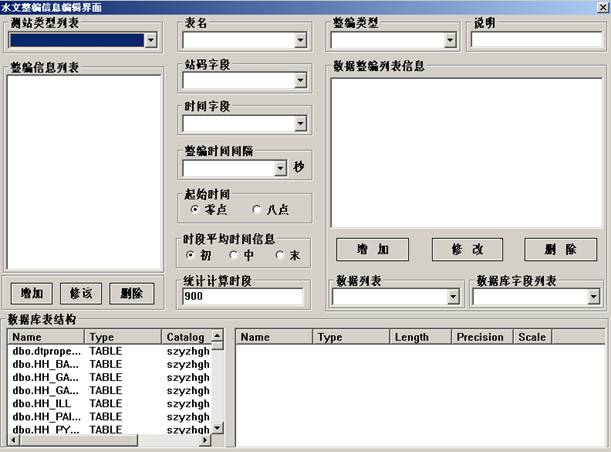This screenshot has width=611, height=452.
Task: Expand the 数据库字段列表 dropdown
Action: point(593,297)
